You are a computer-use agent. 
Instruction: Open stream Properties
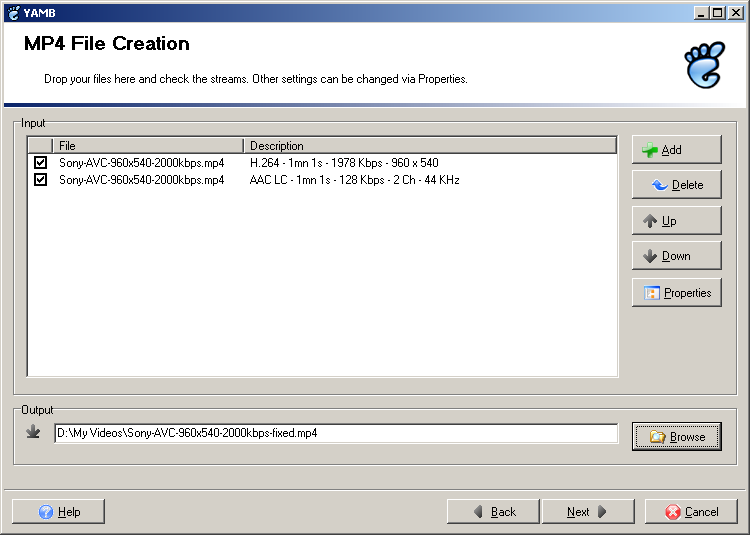point(676,293)
